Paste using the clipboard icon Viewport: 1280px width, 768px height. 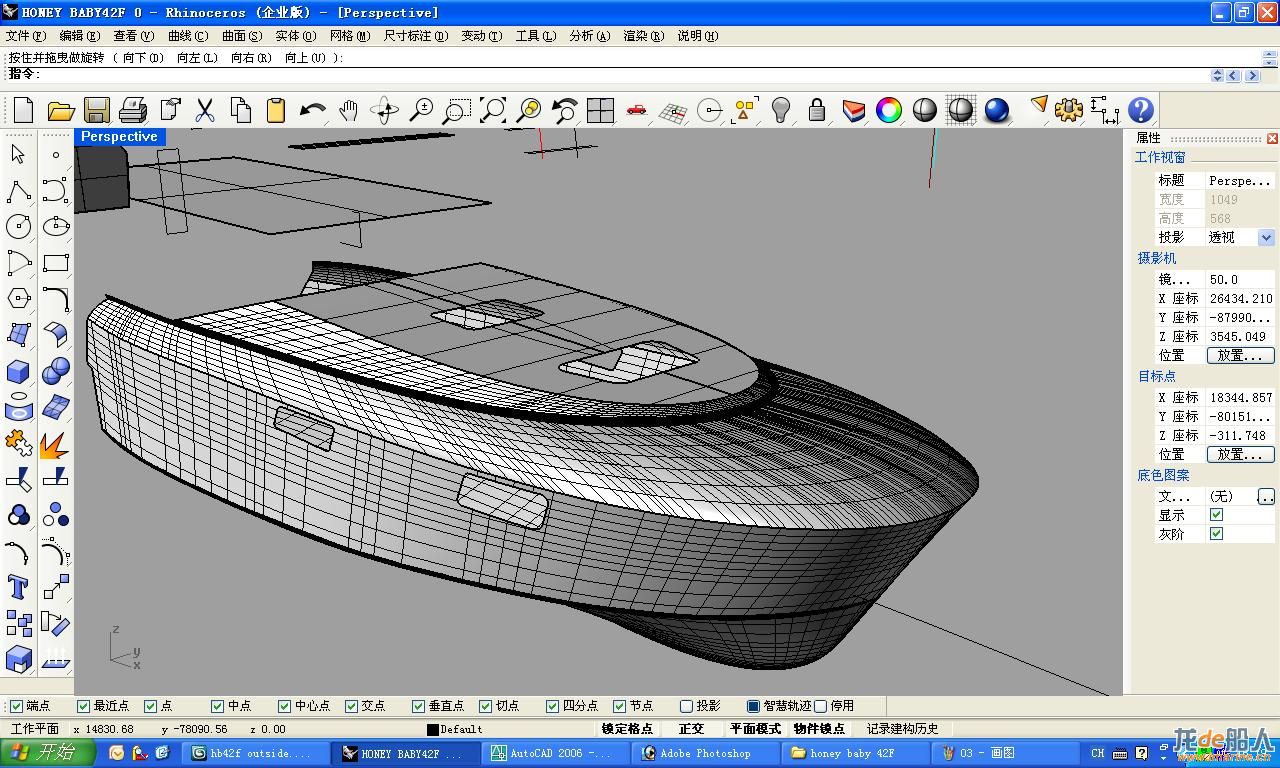pyautogui.click(x=276, y=110)
